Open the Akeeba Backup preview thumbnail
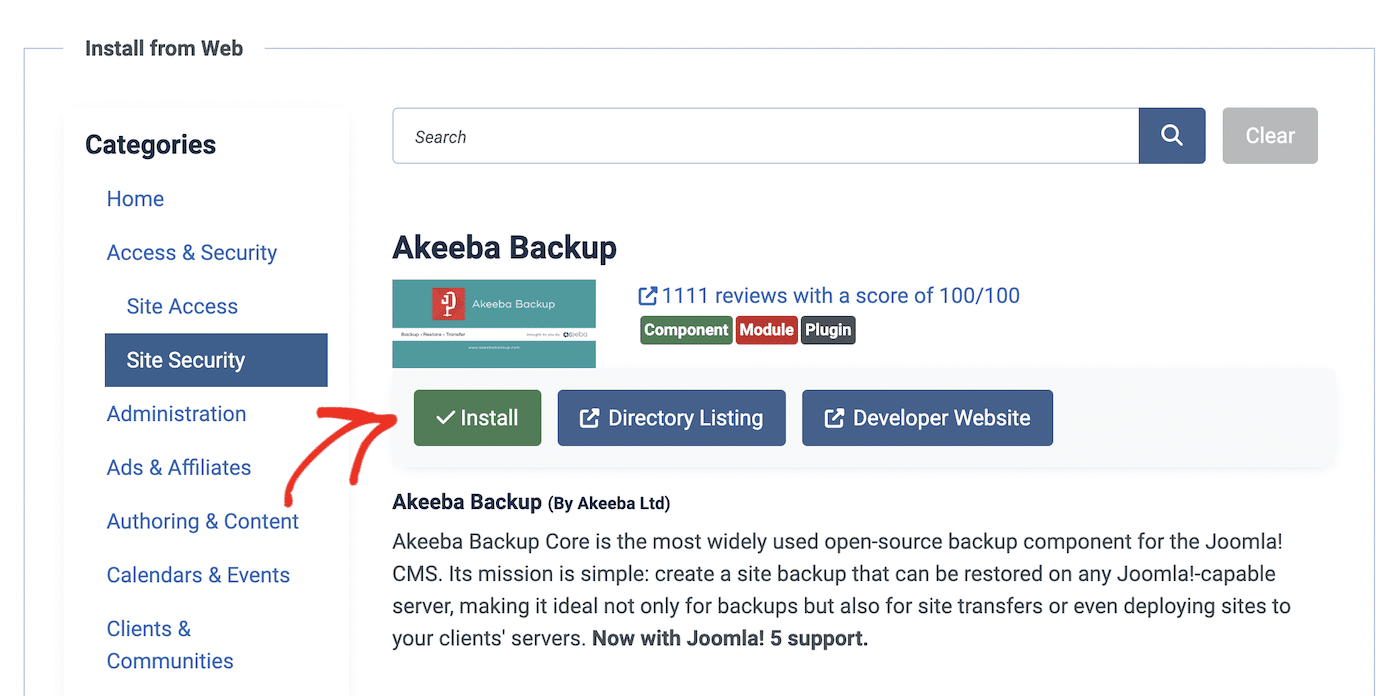Screen dimensions: 1400x696 point(494,323)
